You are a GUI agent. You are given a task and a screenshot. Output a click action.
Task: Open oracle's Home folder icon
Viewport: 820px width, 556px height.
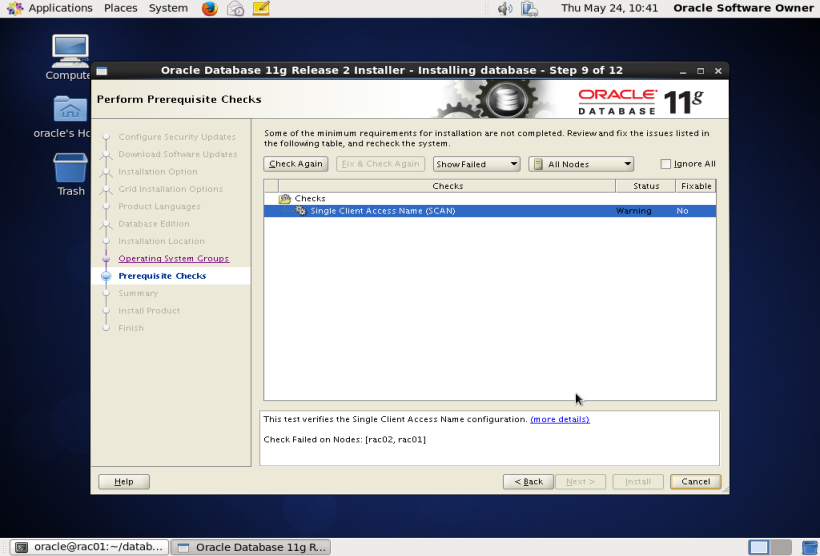[69, 110]
